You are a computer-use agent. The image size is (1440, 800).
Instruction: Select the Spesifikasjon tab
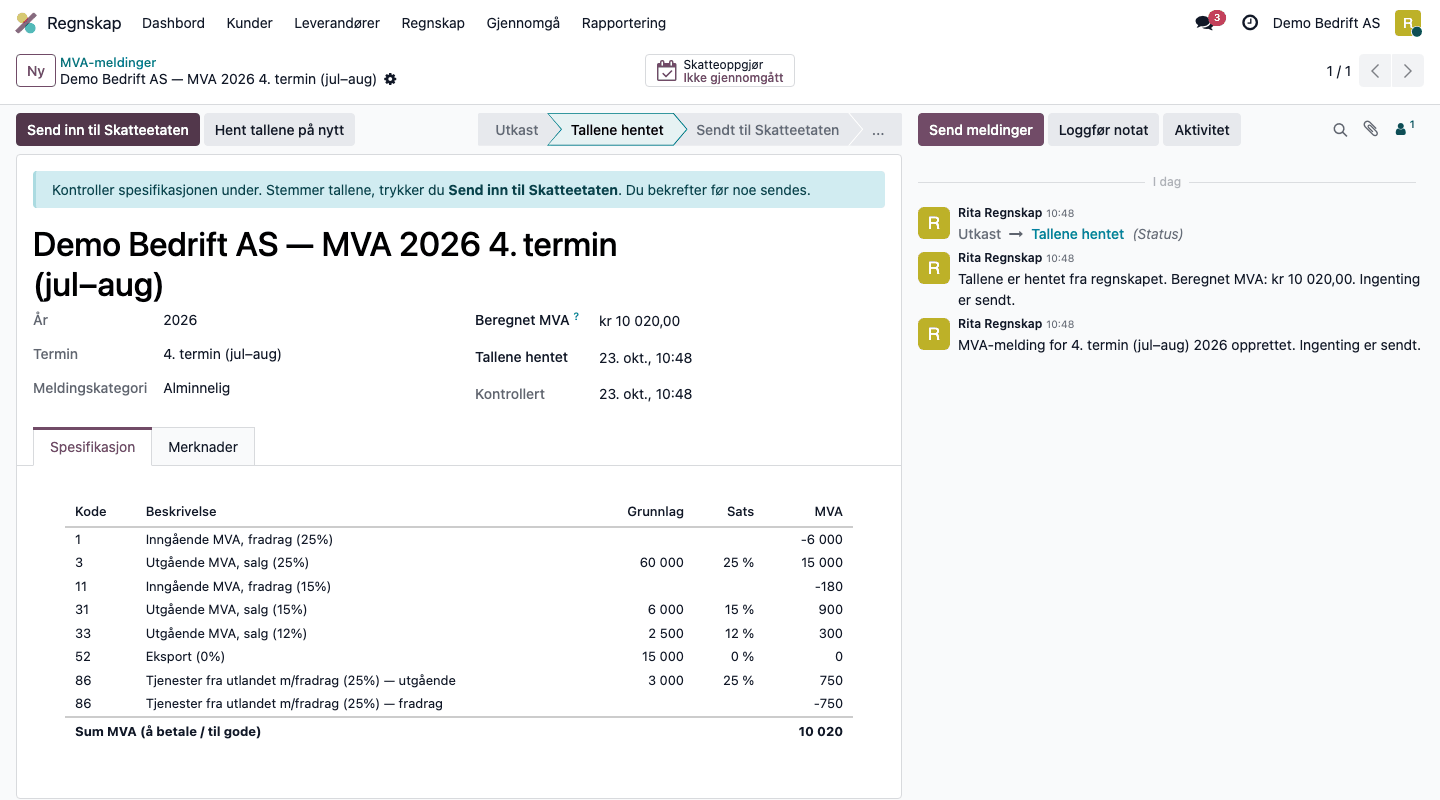point(92,447)
